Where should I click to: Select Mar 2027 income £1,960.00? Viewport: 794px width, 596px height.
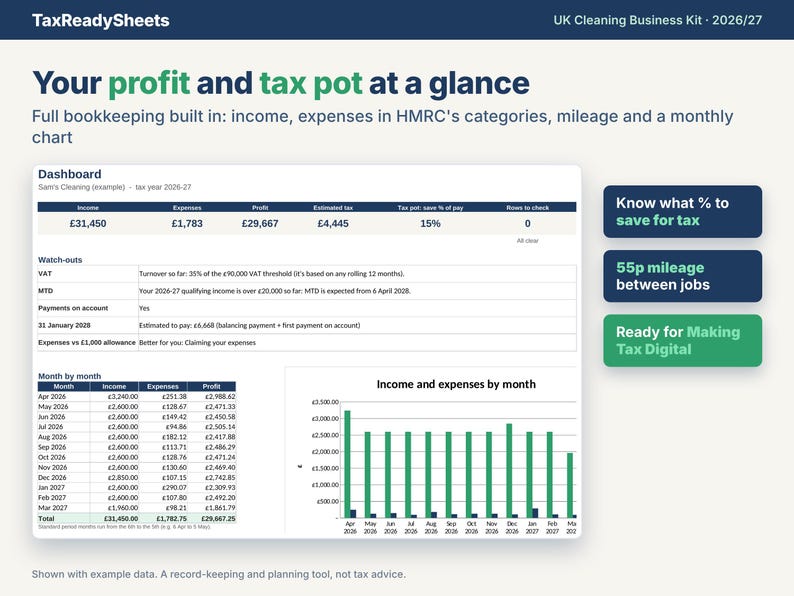[123, 508]
